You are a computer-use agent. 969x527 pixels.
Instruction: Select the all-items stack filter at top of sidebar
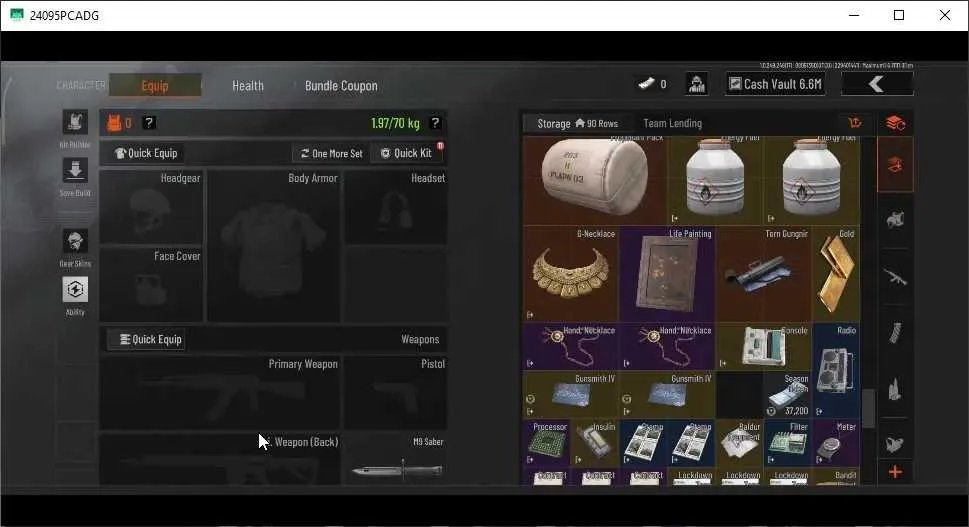[x=895, y=123]
